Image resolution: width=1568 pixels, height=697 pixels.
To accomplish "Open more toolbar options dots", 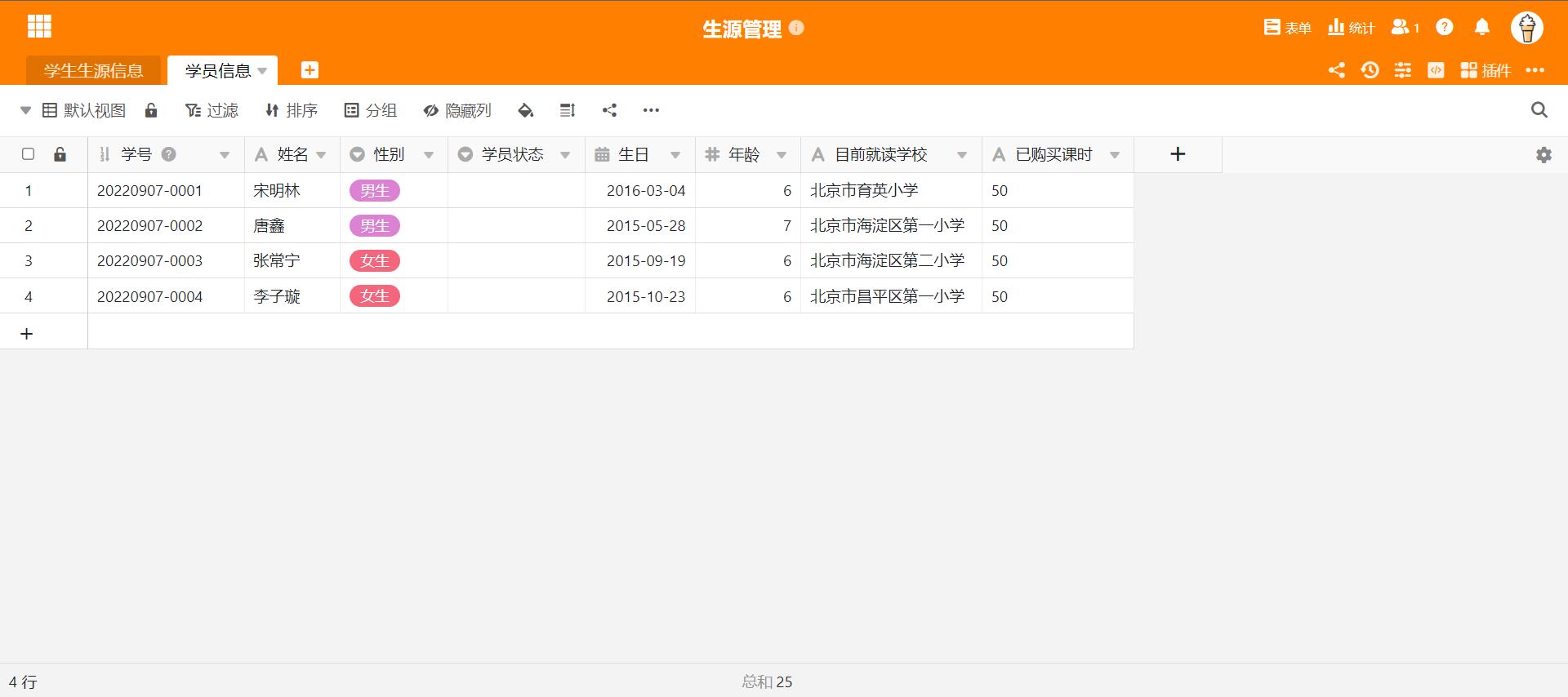I will tap(651, 110).
